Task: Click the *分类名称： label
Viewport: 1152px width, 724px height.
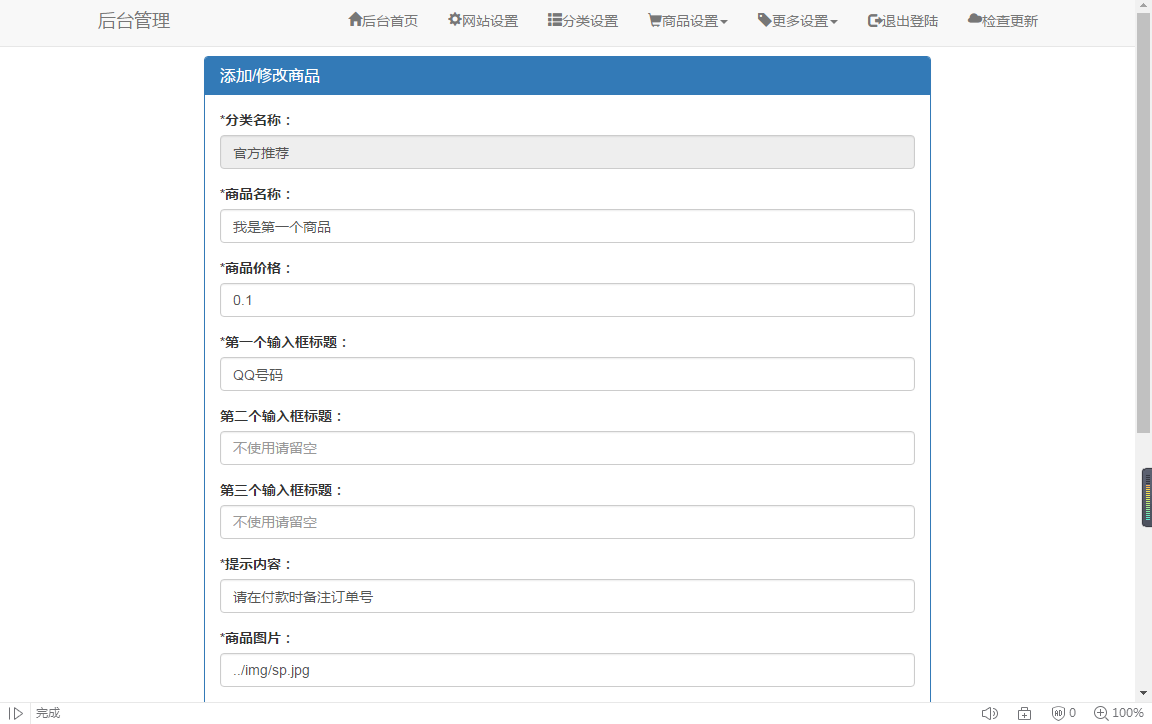Action: [x=256, y=120]
